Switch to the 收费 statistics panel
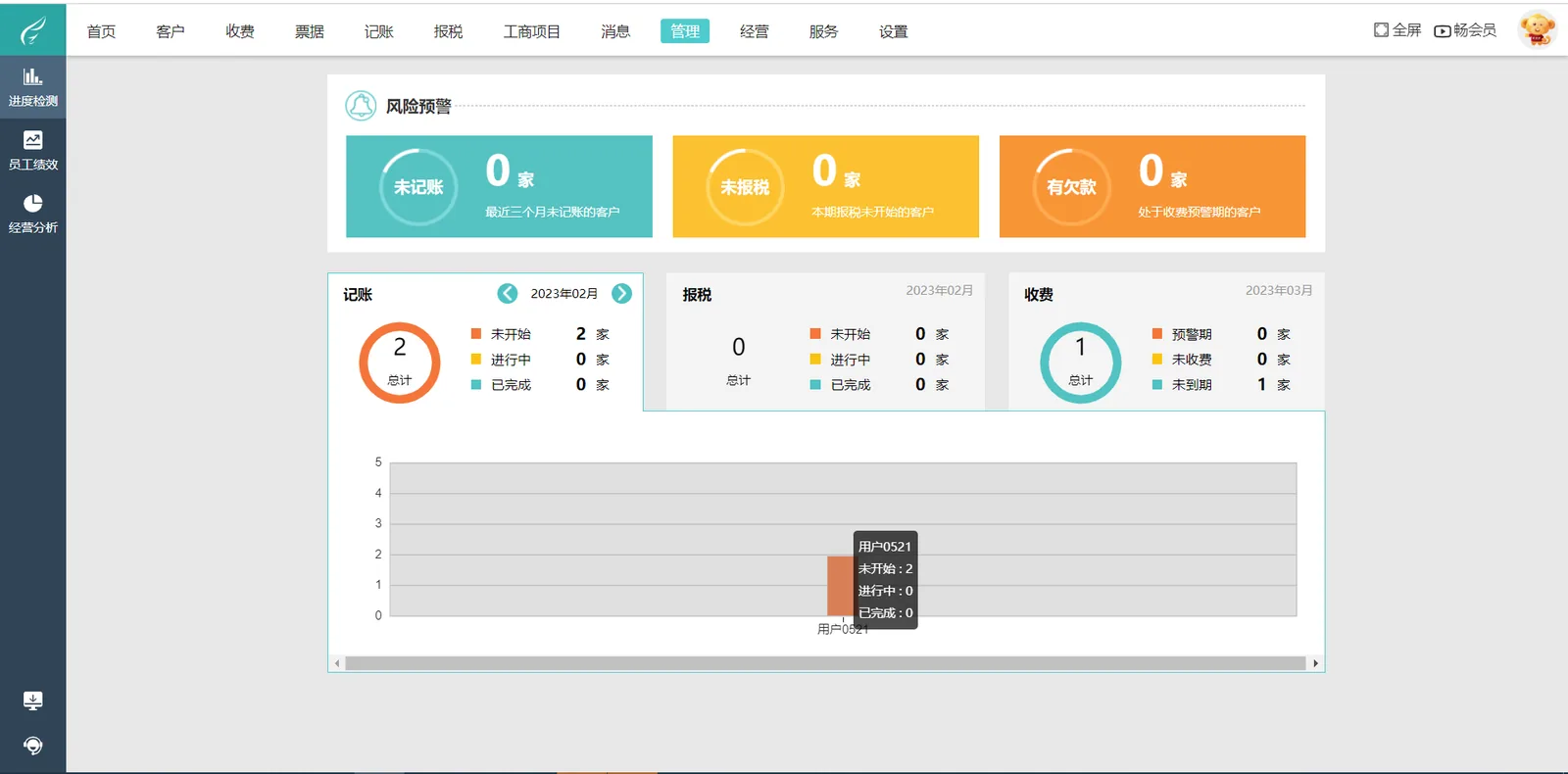The height and width of the screenshot is (774, 1568). [x=1166, y=341]
